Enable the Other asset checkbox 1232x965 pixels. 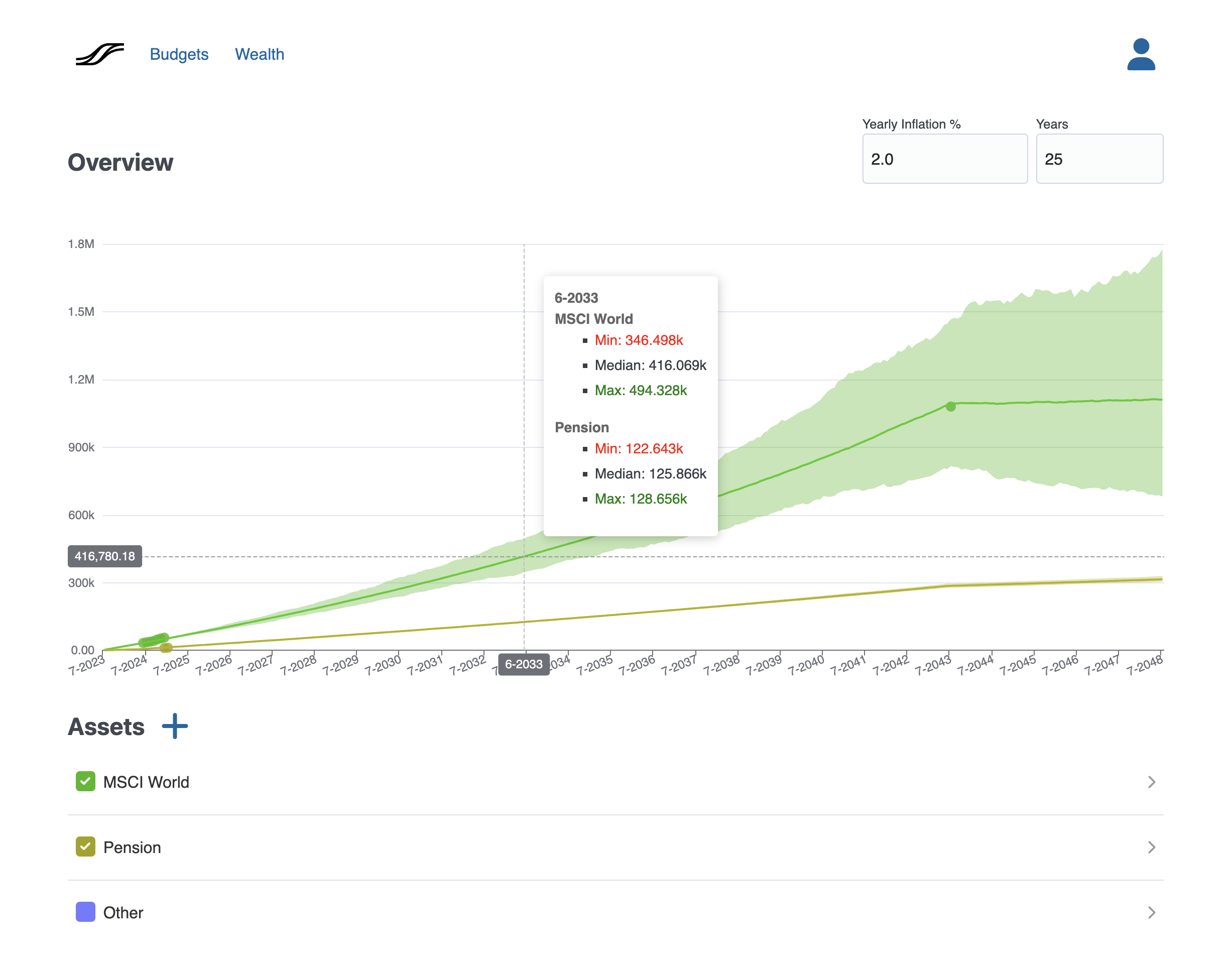(85, 912)
